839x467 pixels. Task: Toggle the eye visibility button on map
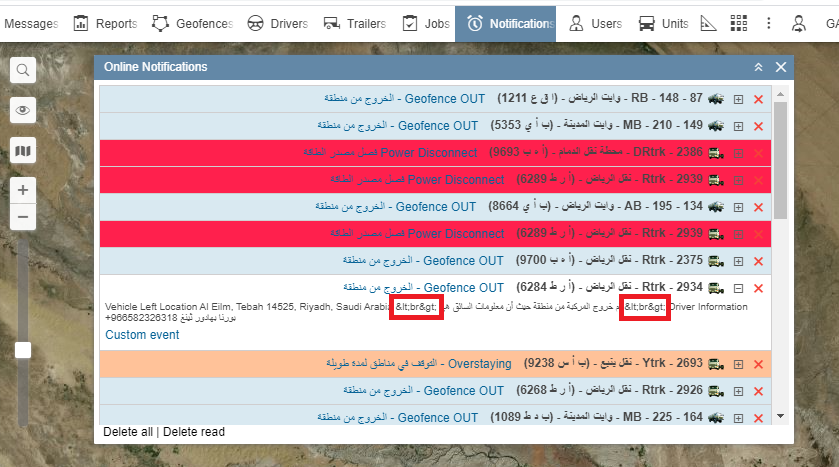22,110
